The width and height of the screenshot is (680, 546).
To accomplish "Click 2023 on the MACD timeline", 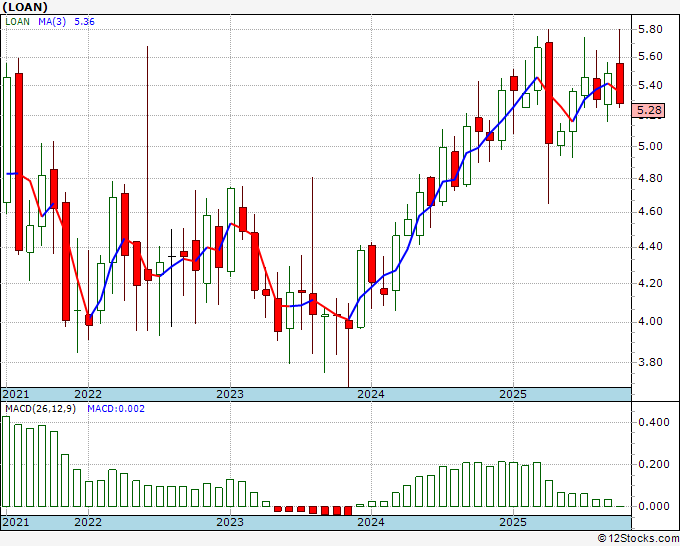I will tap(230, 522).
